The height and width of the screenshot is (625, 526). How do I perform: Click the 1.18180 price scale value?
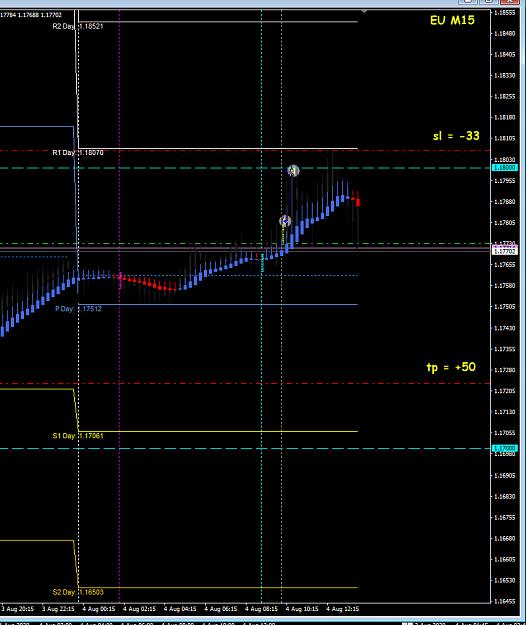click(x=504, y=118)
